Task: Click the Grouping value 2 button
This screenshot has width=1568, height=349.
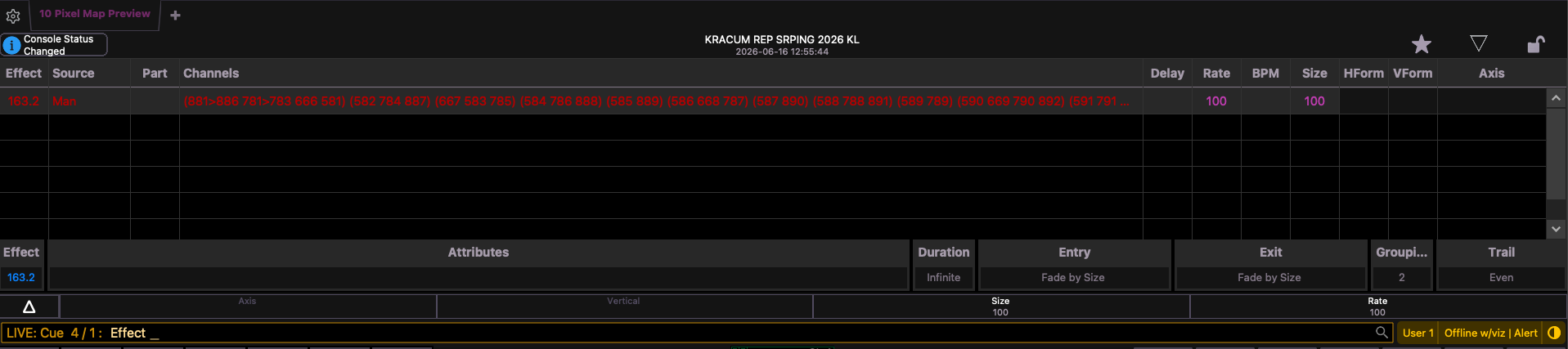Action: [1401, 278]
